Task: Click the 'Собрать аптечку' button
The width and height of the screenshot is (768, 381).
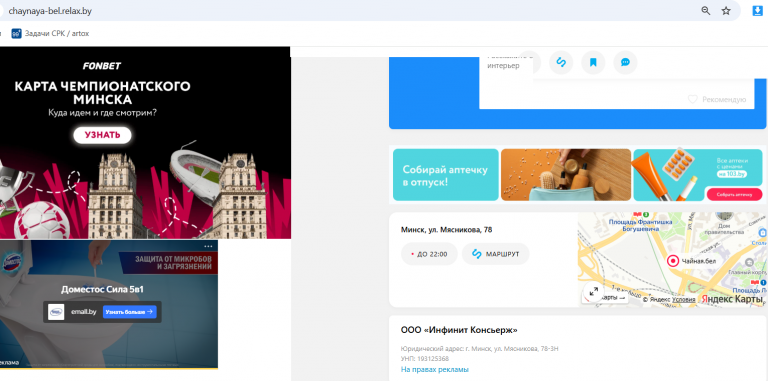Action: [734, 194]
